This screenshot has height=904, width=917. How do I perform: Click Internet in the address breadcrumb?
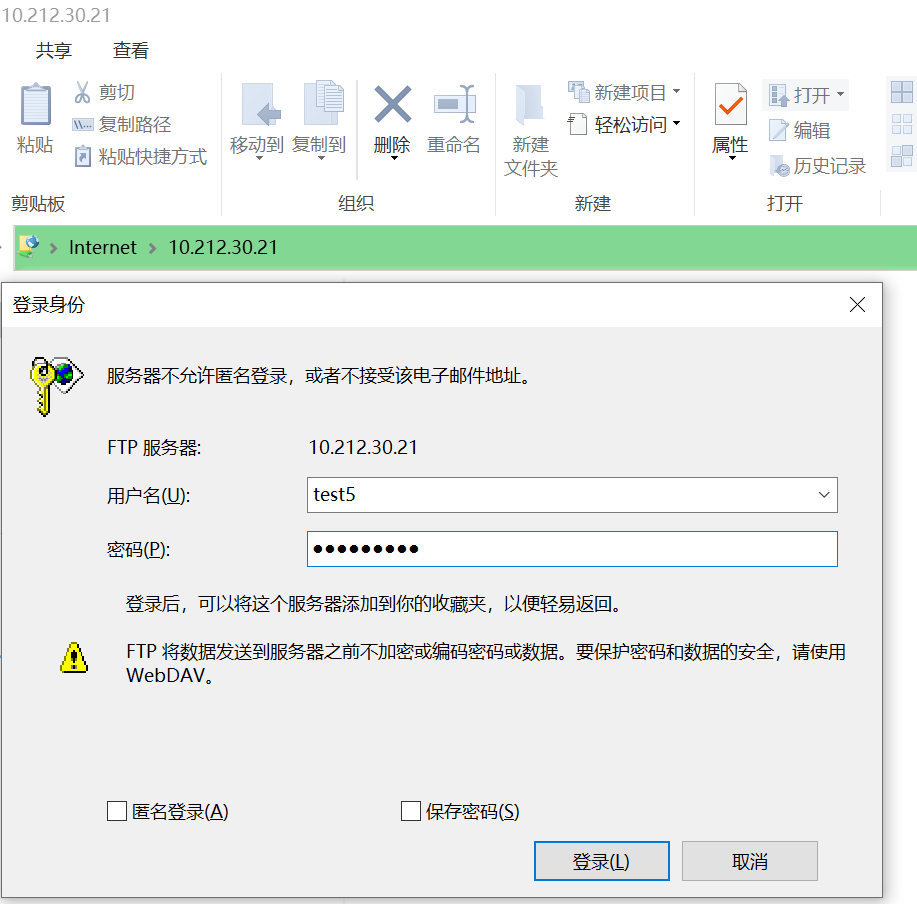[x=102, y=247]
